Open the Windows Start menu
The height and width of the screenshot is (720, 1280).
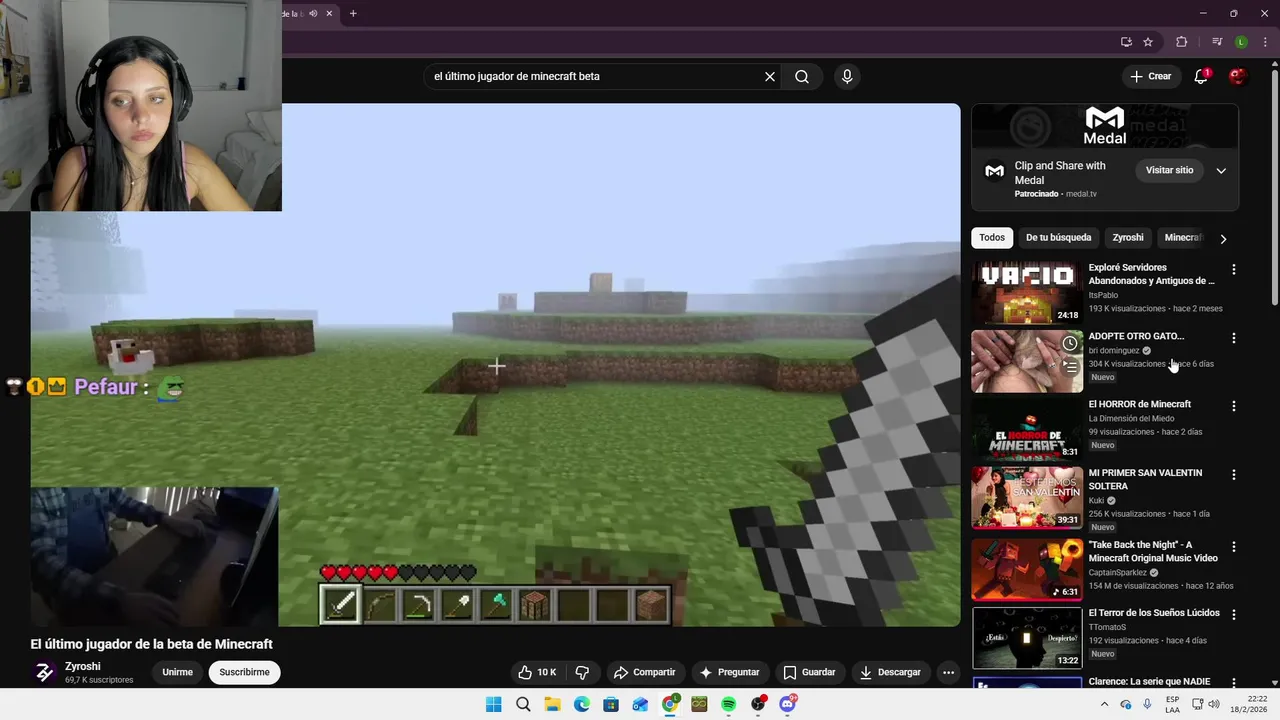[493, 704]
